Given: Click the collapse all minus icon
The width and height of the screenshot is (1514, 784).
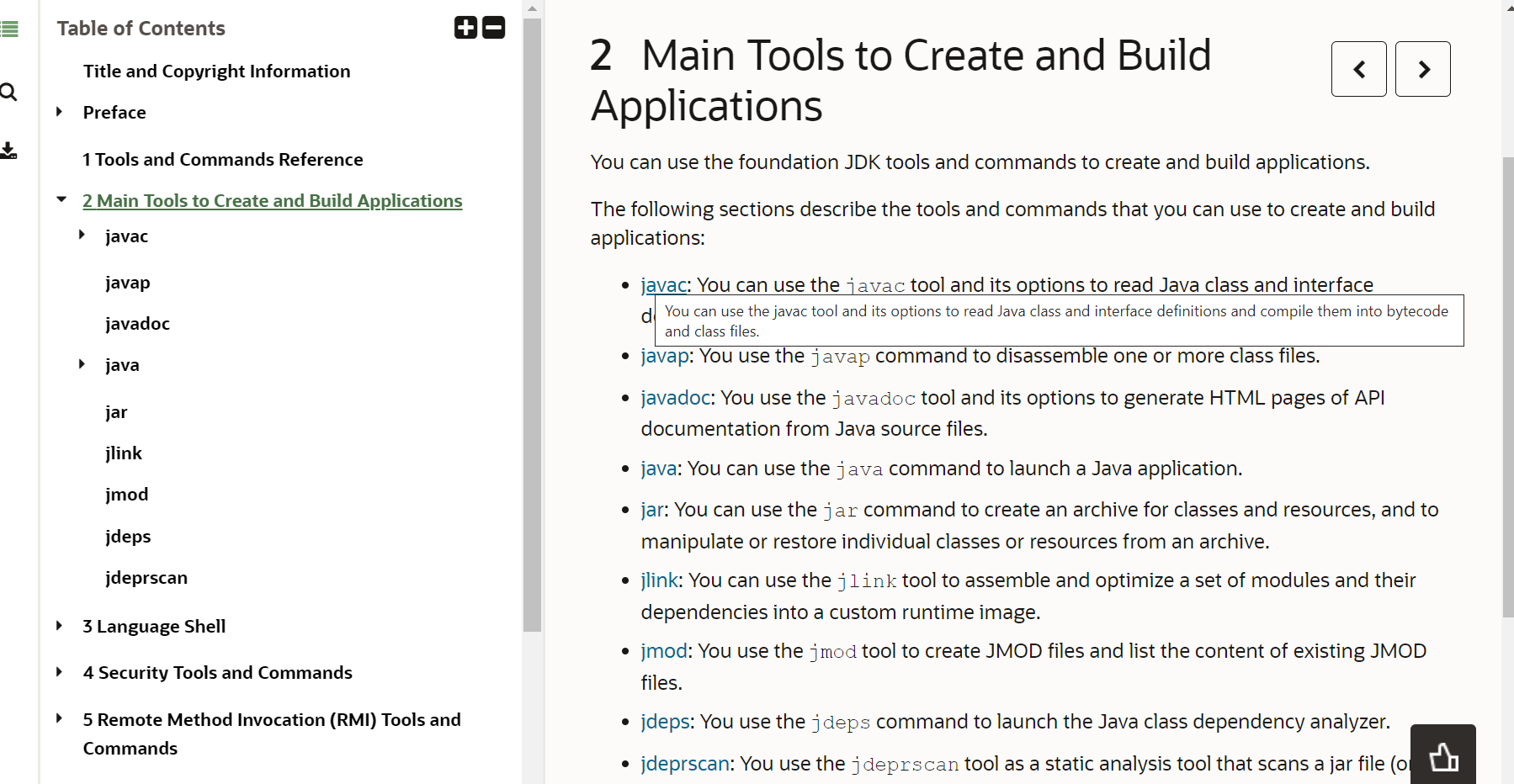Looking at the screenshot, I should (x=494, y=28).
